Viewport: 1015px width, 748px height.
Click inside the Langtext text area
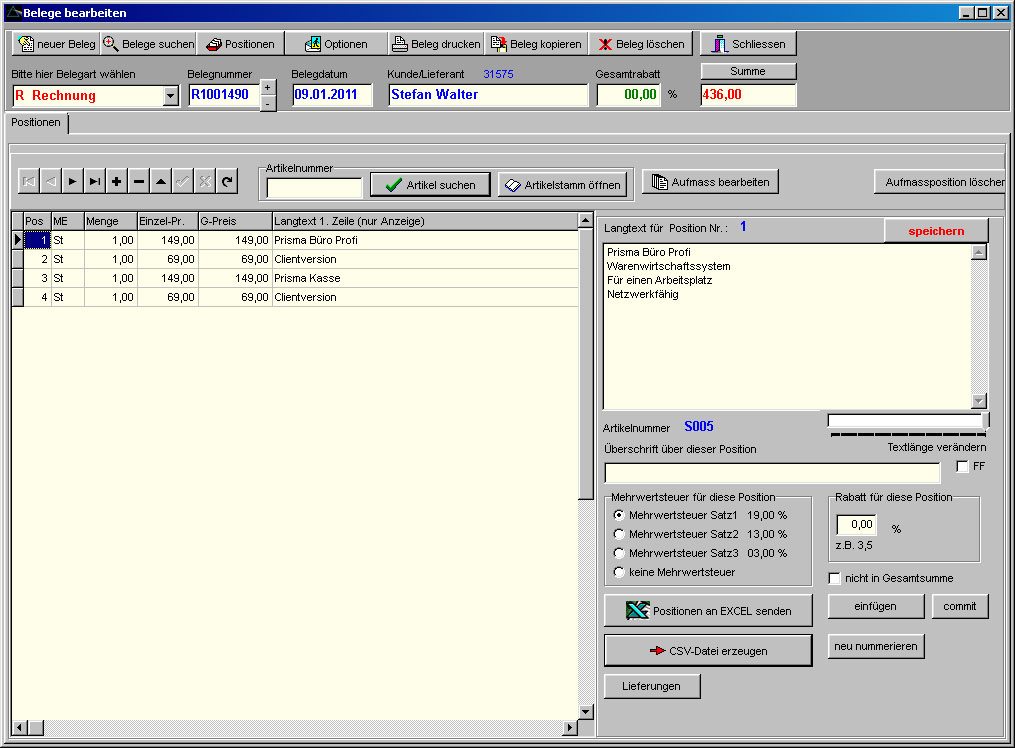coord(787,326)
